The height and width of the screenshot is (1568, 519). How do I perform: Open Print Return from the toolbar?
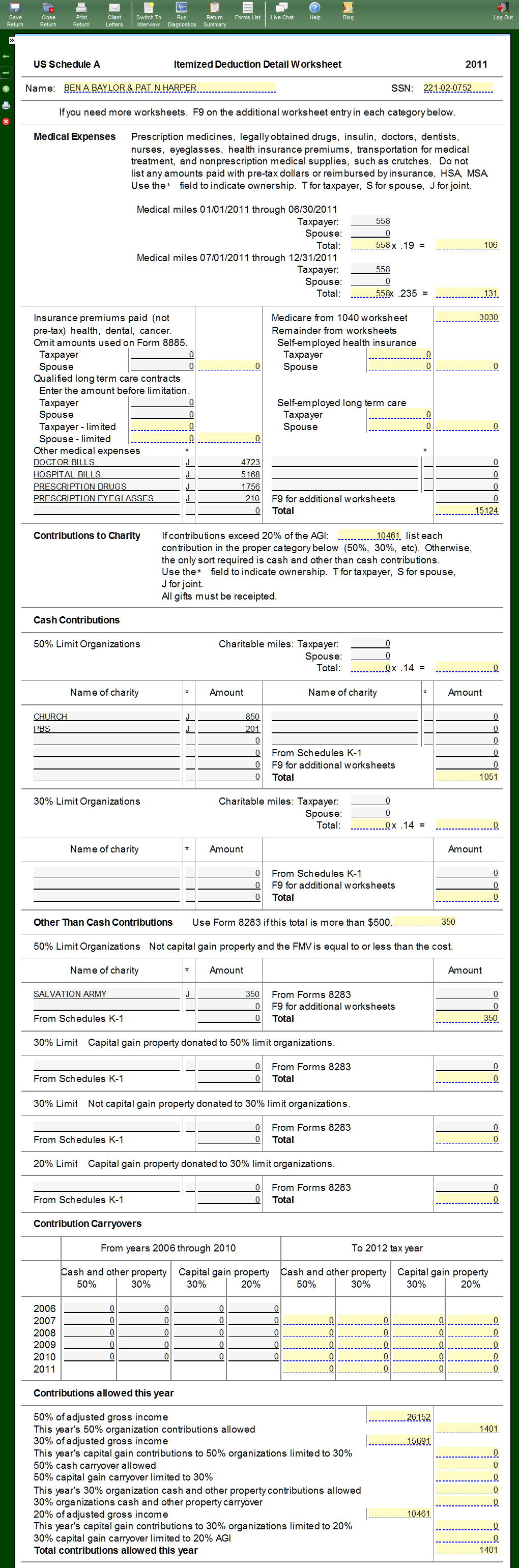(x=81, y=13)
